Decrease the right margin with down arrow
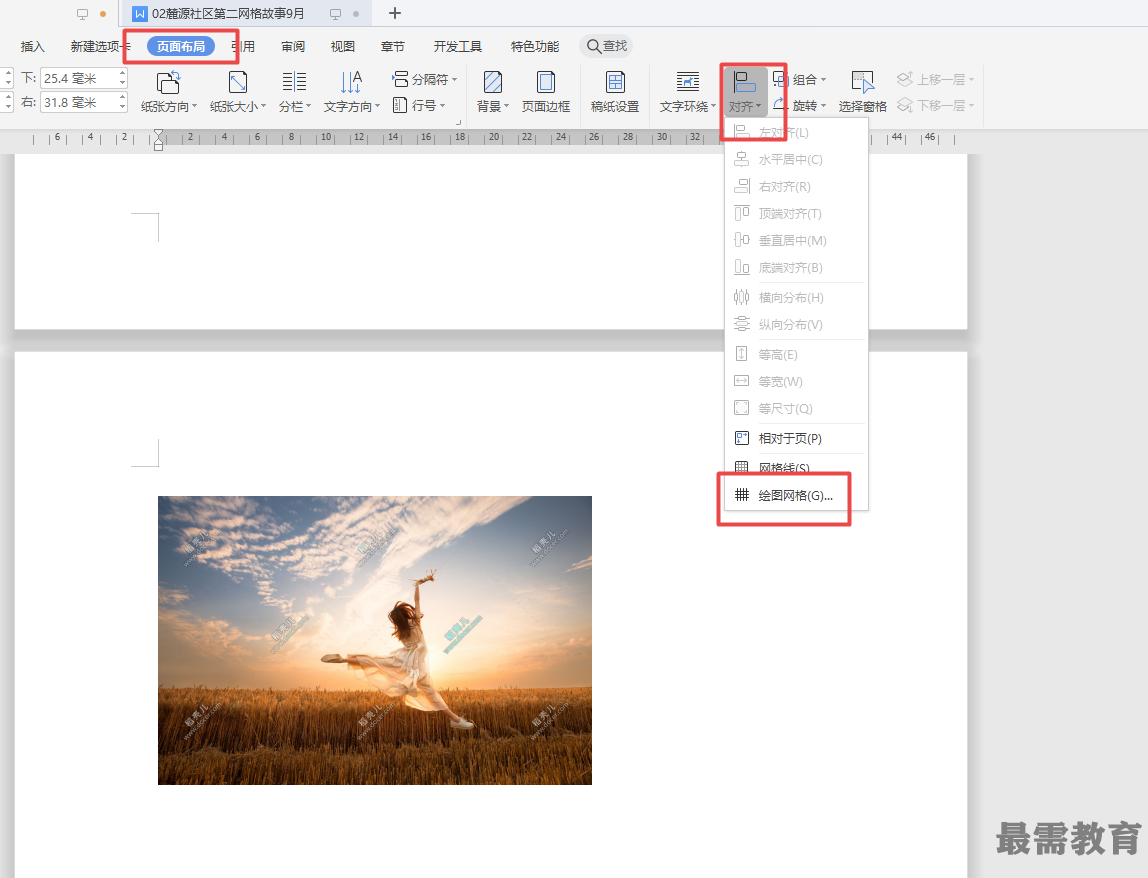The image size is (1148, 878). click(x=122, y=108)
